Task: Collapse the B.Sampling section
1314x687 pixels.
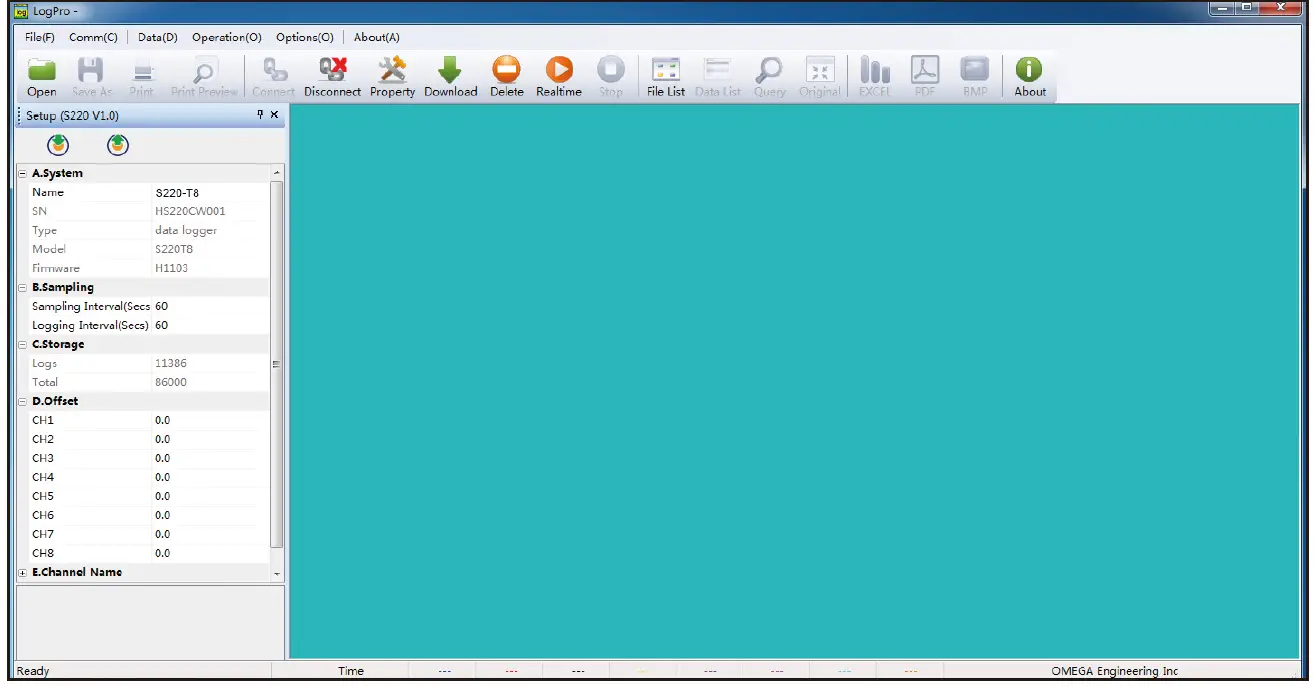Action: coord(22,288)
